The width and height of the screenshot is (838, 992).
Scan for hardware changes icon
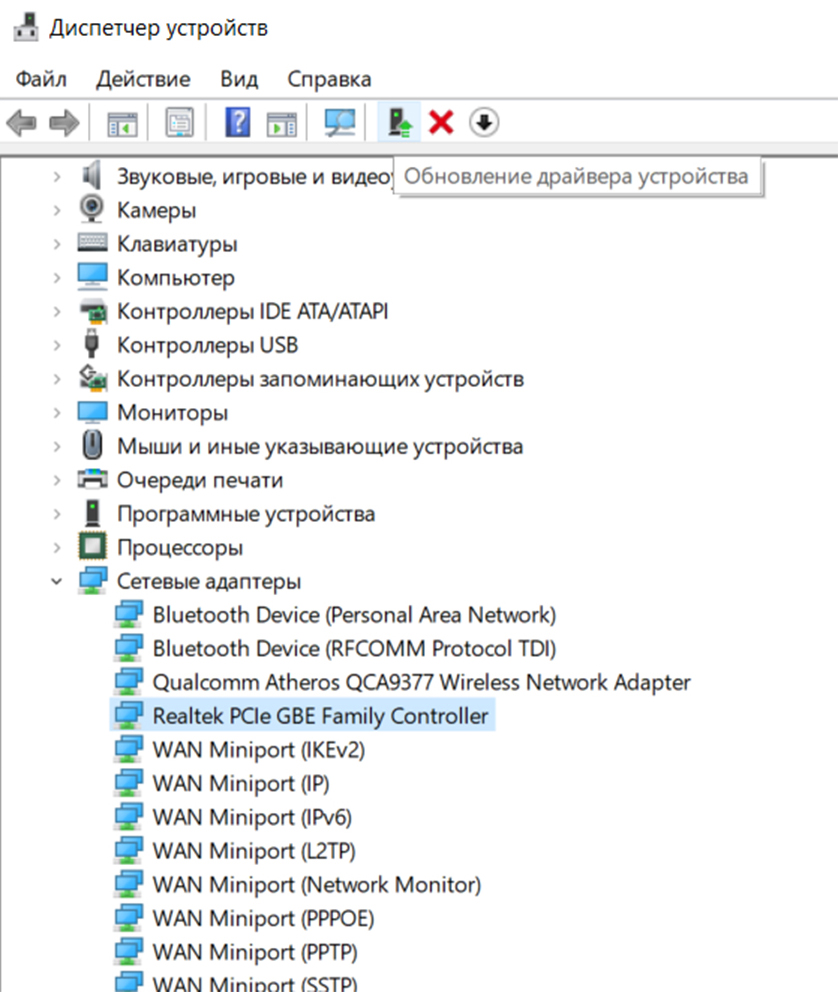click(x=340, y=123)
